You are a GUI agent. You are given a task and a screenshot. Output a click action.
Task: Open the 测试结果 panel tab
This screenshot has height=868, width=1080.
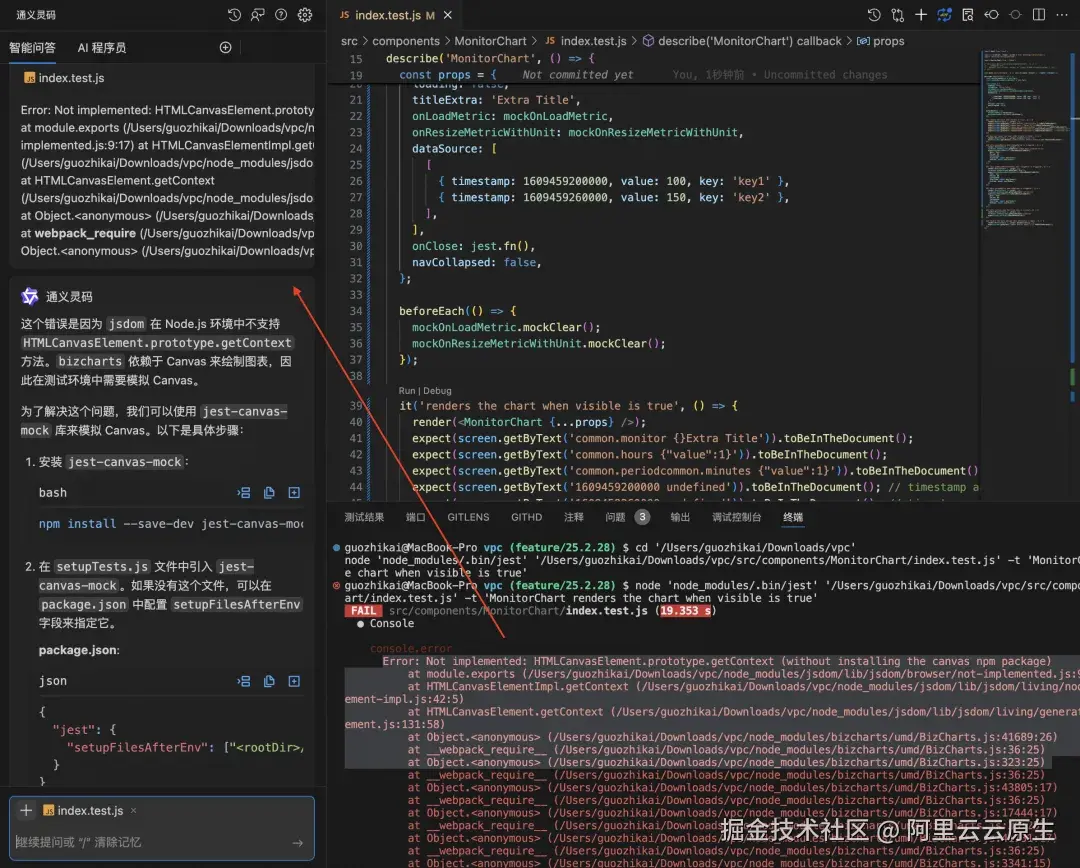364,517
